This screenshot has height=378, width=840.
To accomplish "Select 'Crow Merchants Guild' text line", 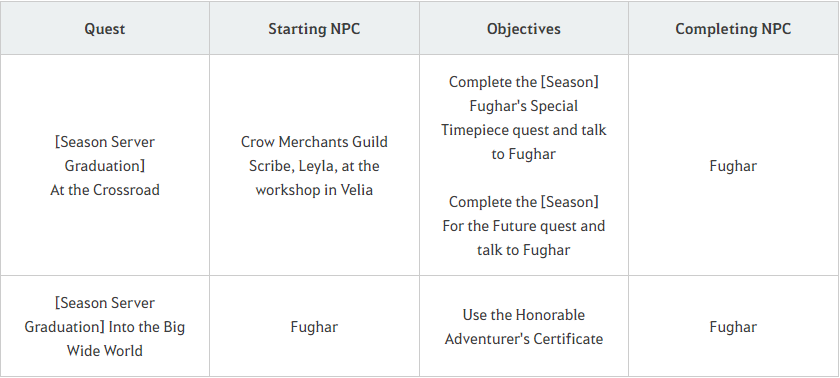I will pos(314,142).
